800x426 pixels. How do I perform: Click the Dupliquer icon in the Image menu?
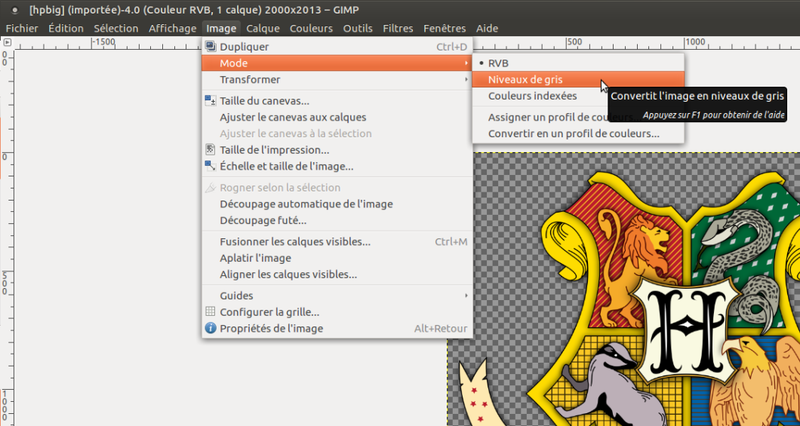pos(210,47)
